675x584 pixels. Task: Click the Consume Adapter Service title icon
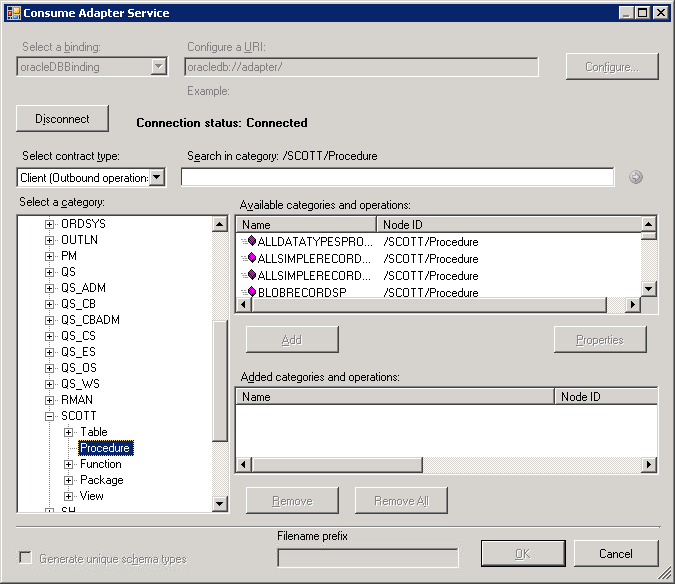point(13,12)
